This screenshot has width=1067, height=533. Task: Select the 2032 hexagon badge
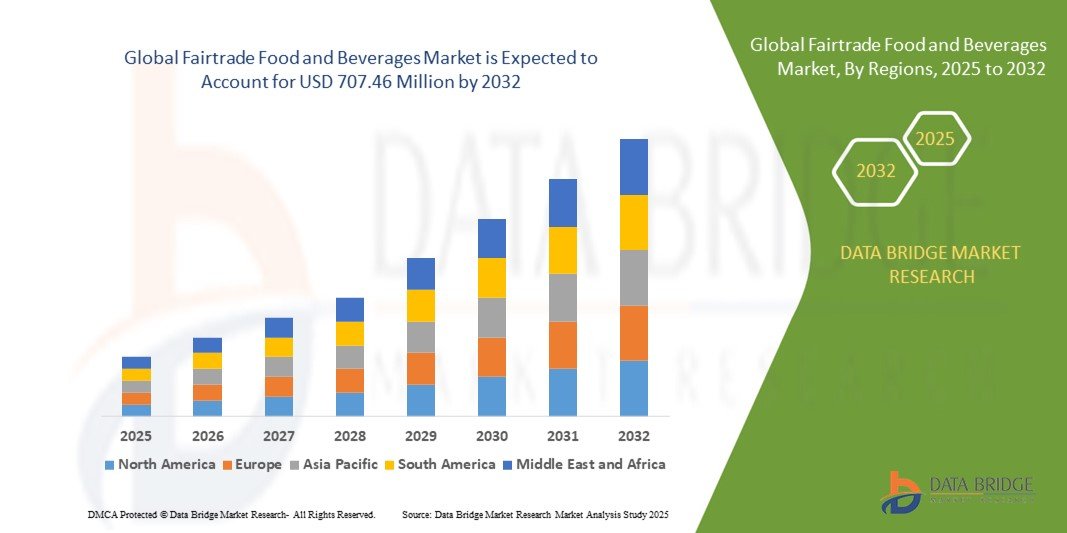tap(875, 171)
